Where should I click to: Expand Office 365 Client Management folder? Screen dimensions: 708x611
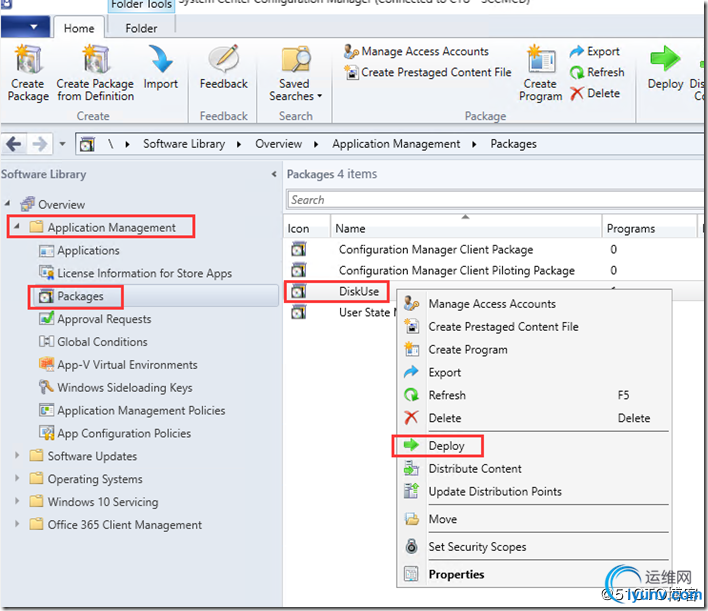click(17, 524)
